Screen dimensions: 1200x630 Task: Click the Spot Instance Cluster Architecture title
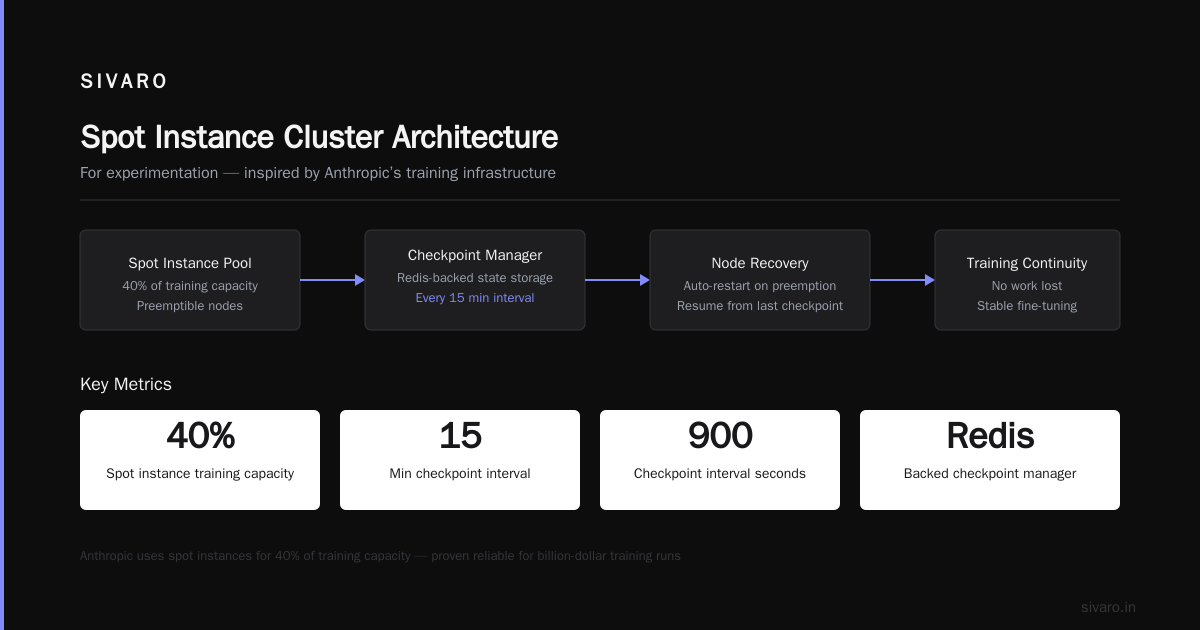(319, 137)
